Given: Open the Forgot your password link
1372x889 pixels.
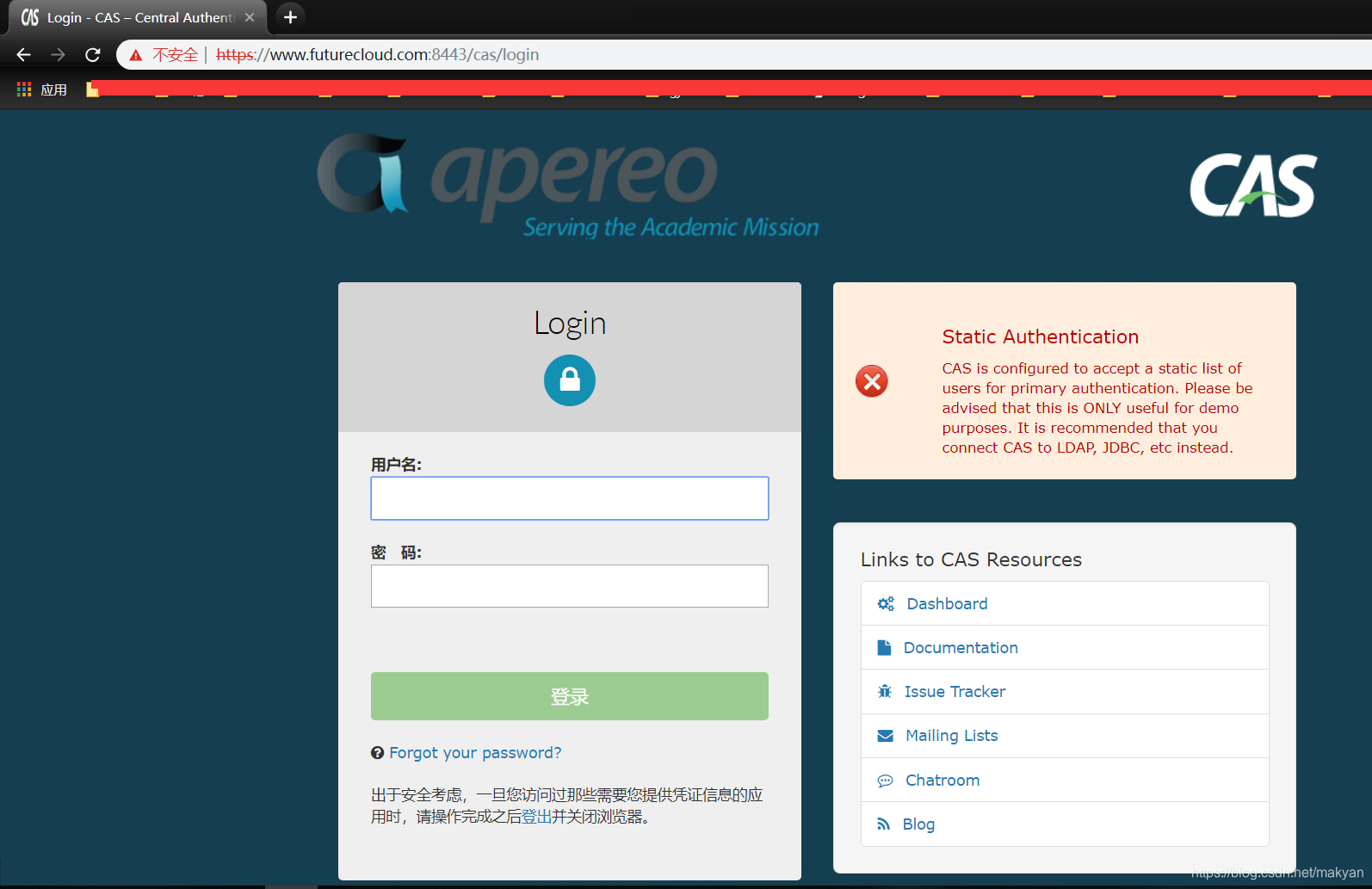Looking at the screenshot, I should point(475,753).
